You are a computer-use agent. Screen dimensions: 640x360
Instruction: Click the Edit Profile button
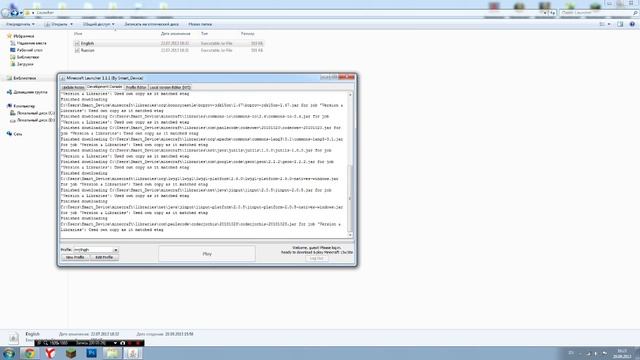click(x=104, y=257)
